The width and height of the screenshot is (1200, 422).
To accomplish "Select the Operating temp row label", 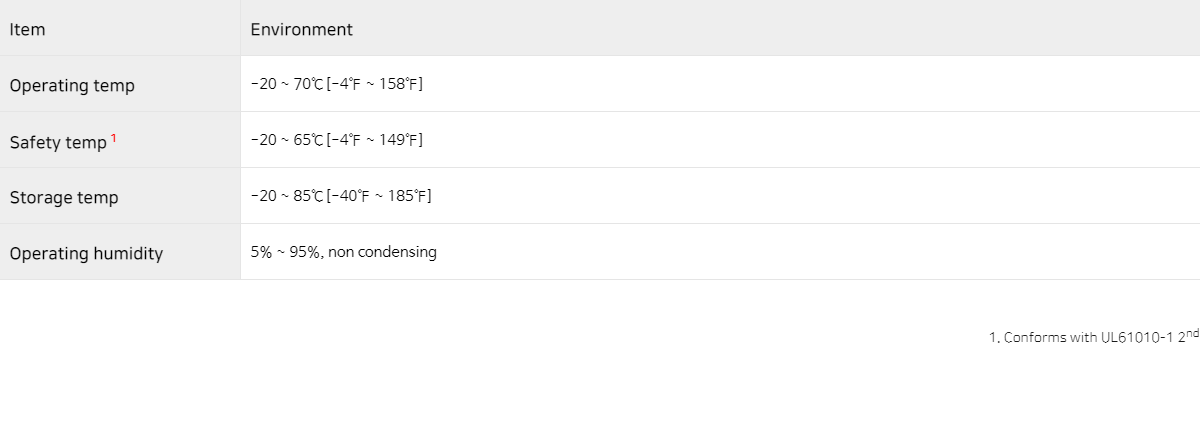I will tap(72, 85).
